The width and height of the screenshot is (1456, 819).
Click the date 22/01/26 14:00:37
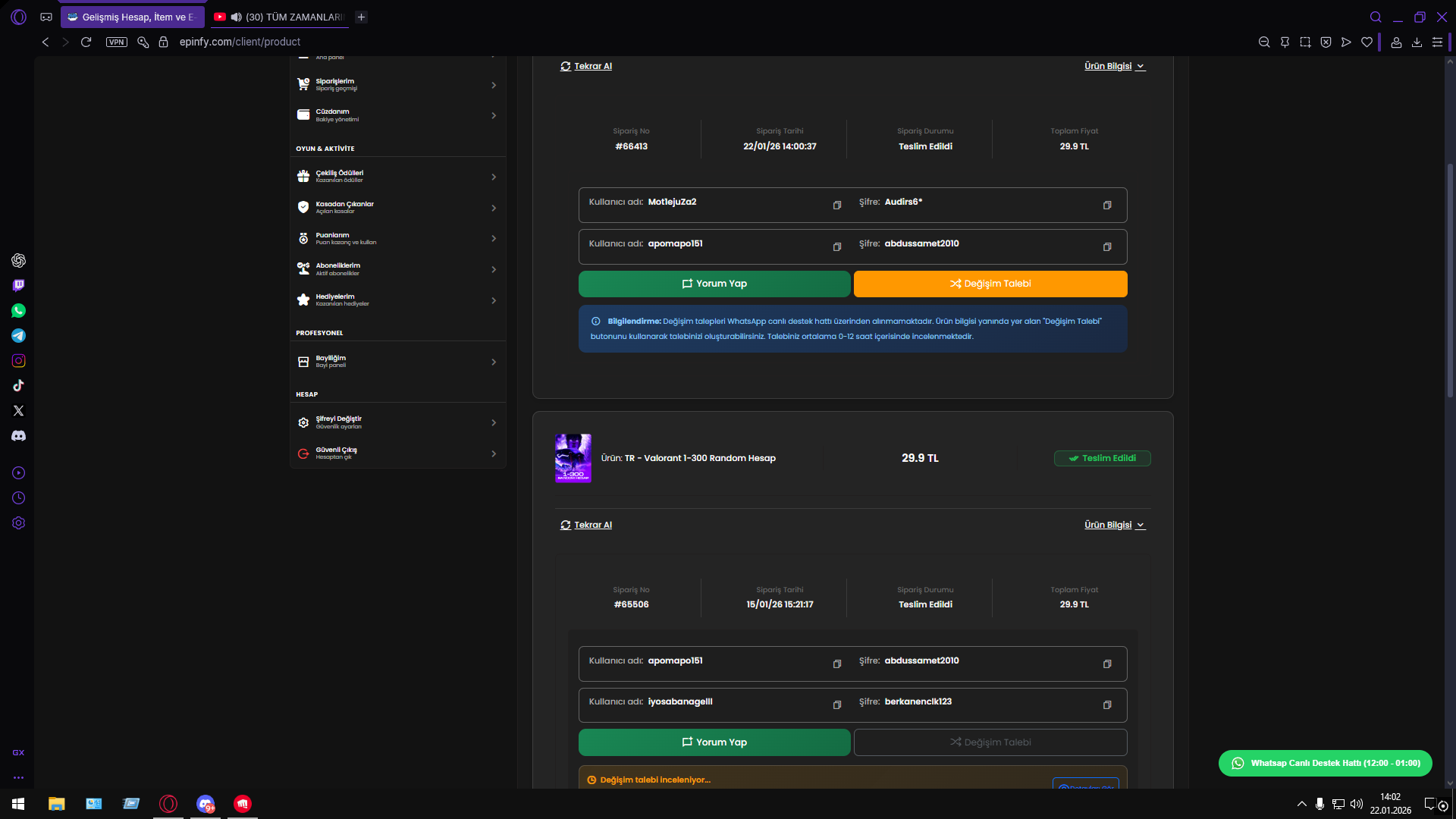click(x=780, y=147)
